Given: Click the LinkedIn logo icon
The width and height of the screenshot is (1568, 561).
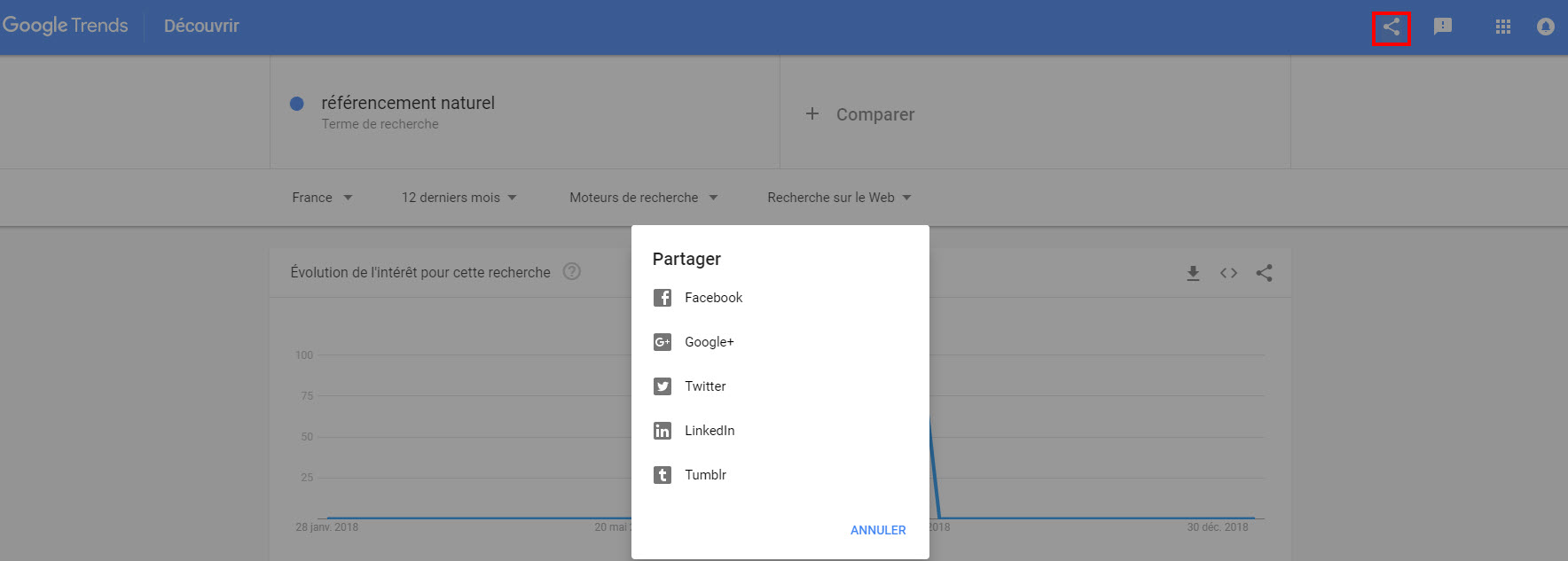Looking at the screenshot, I should pyautogui.click(x=662, y=431).
